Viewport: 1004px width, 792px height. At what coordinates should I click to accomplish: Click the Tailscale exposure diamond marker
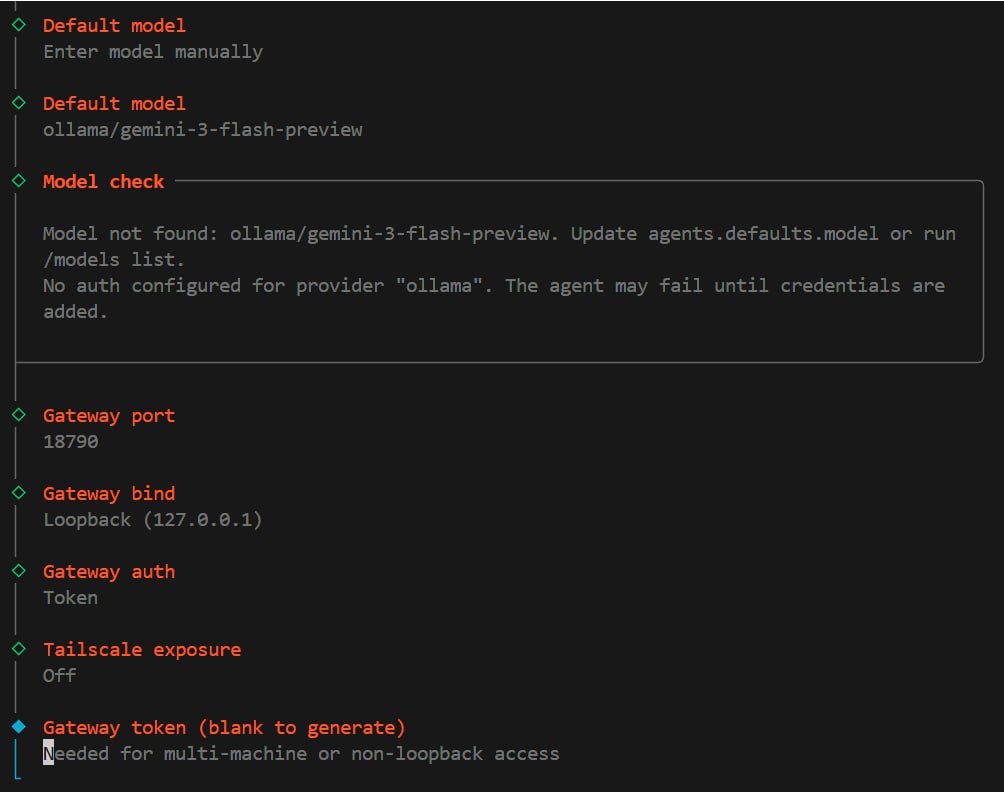[x=17, y=648]
